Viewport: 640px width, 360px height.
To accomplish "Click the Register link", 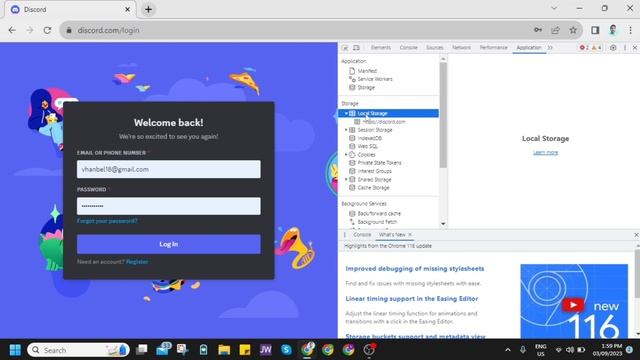I will [137, 262].
